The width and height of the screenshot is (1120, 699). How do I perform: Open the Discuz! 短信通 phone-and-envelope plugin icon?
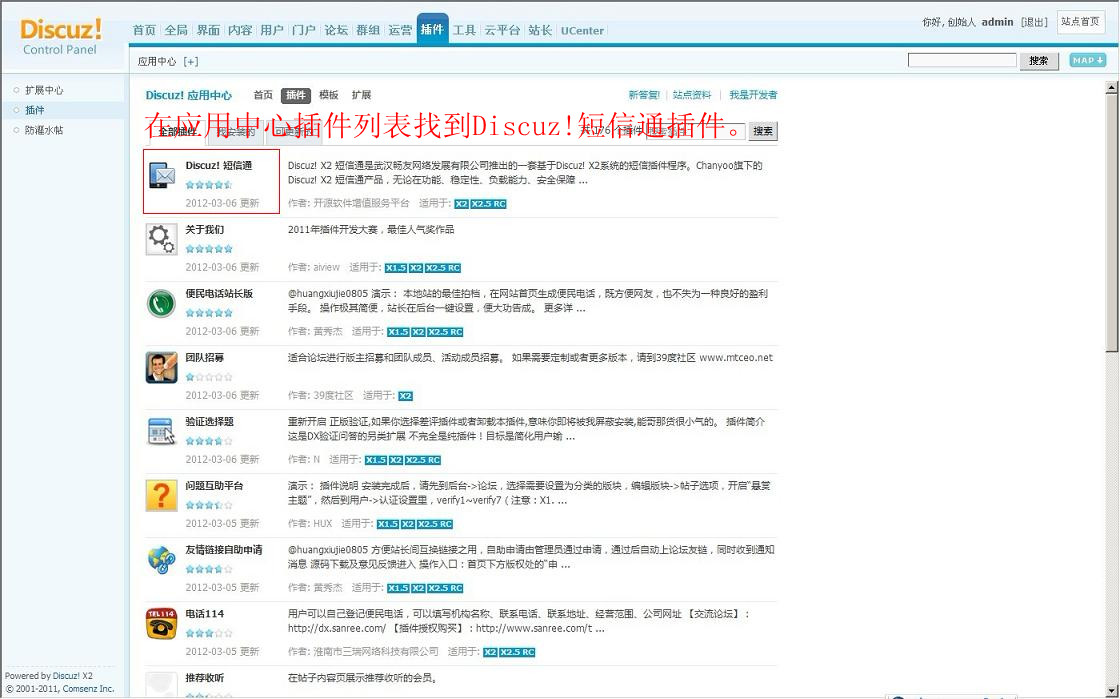pyautogui.click(x=161, y=176)
